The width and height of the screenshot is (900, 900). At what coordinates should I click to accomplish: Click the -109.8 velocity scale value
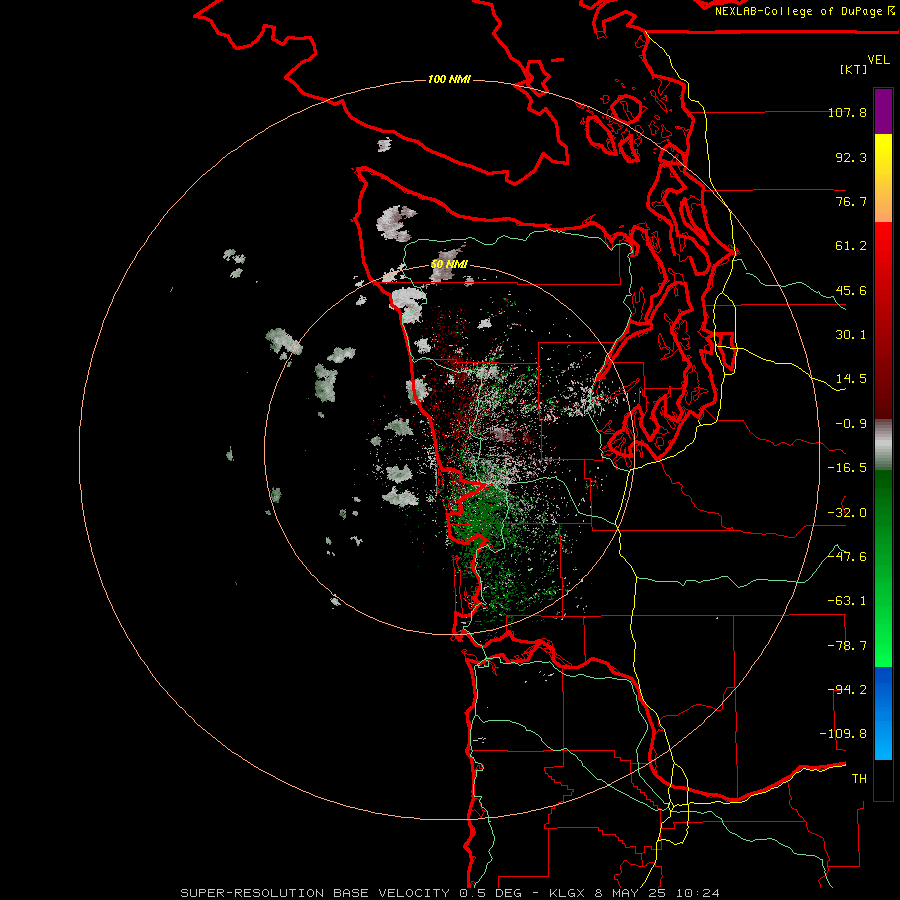coord(843,734)
